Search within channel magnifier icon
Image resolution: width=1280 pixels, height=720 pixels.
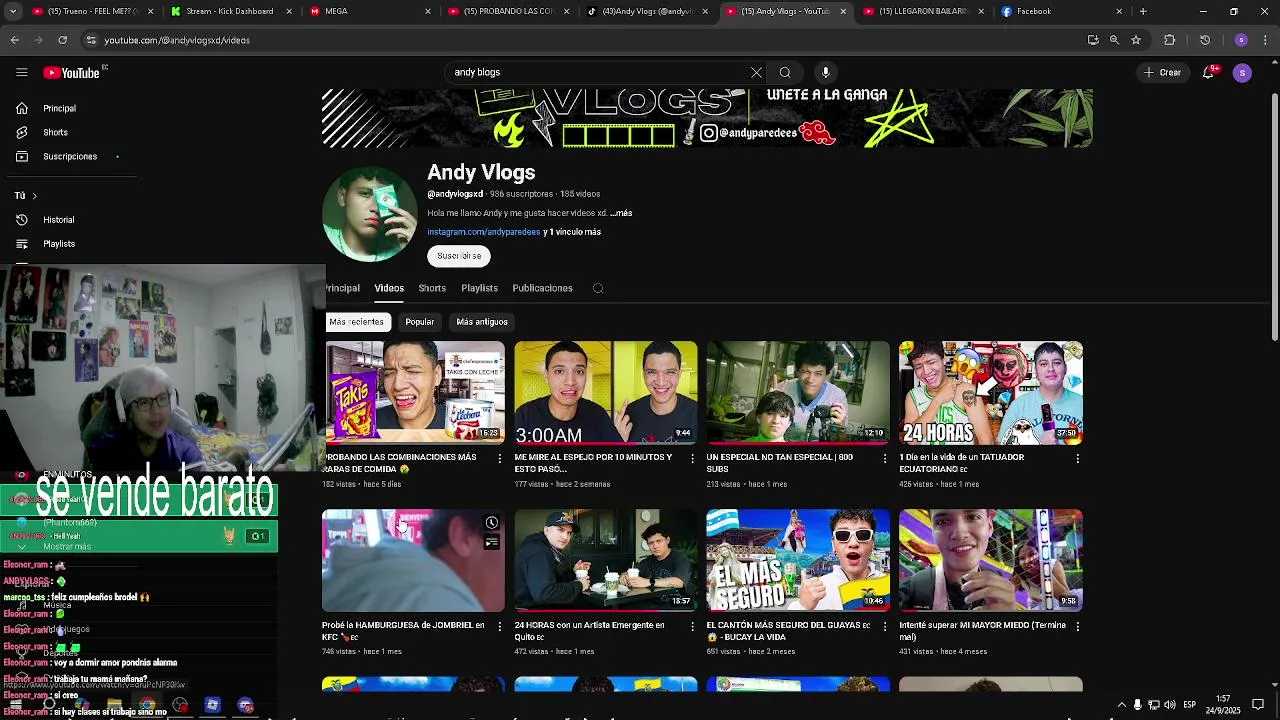coord(598,288)
